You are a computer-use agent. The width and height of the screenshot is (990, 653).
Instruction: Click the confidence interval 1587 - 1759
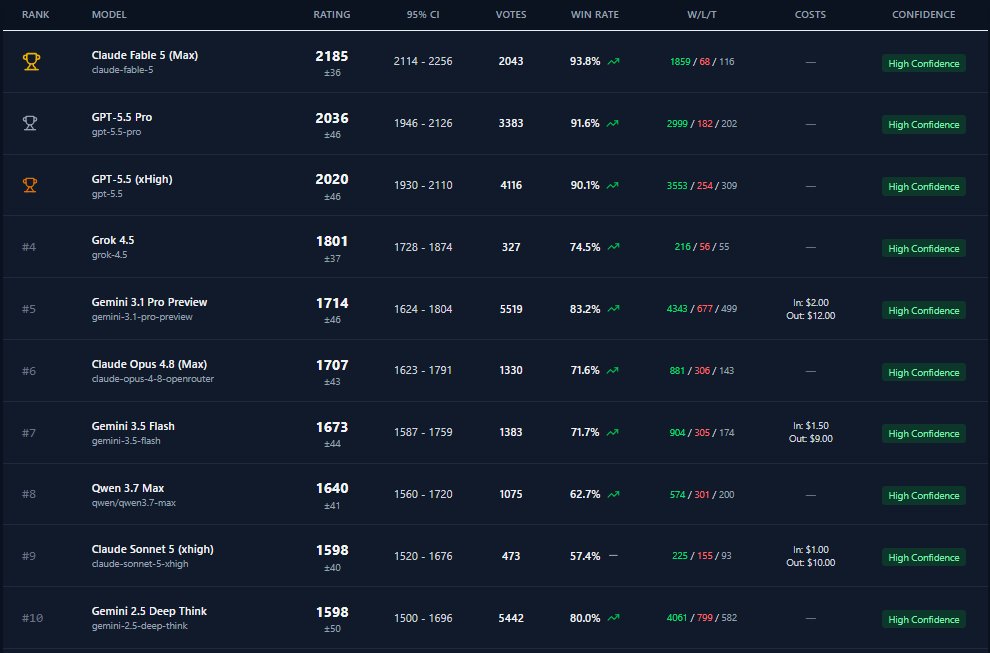pos(423,432)
